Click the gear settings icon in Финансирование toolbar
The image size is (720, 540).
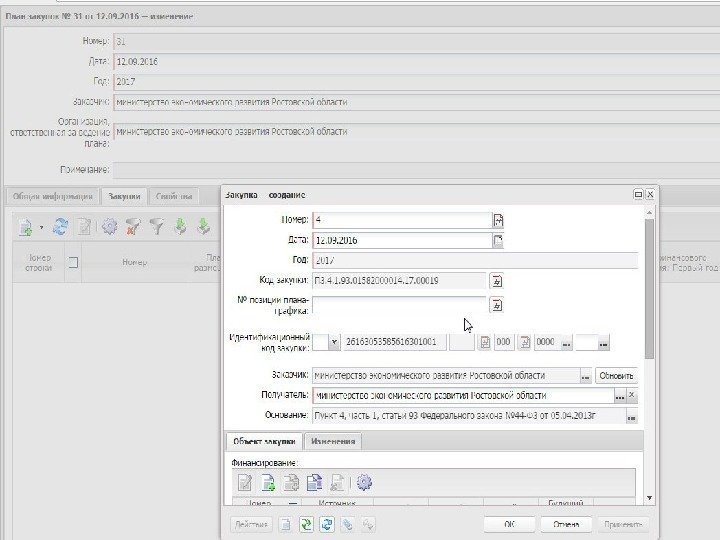(x=364, y=482)
